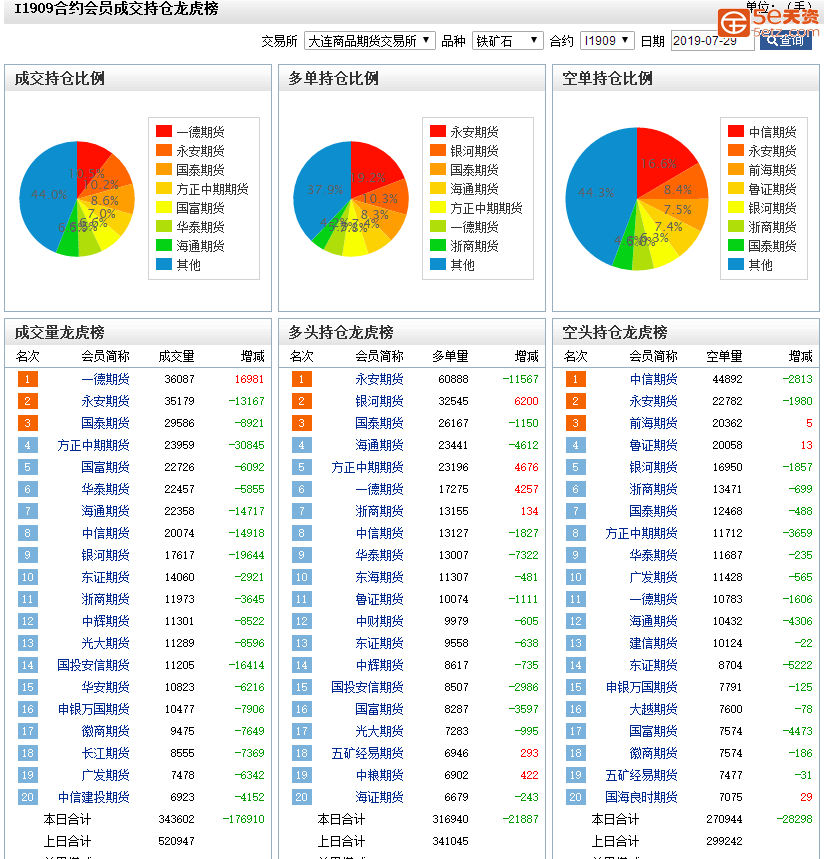Click 成交量 total 343602
The image size is (825, 859).
(176, 819)
